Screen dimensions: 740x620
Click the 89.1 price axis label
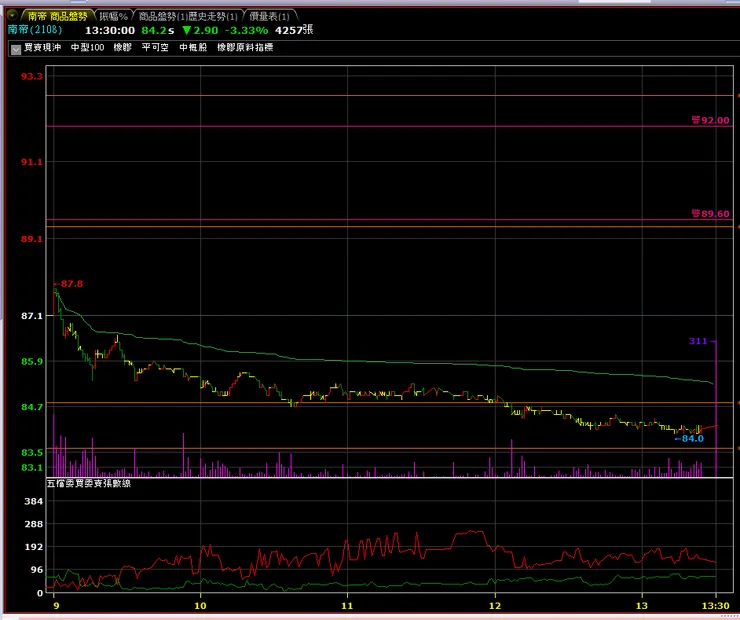(32, 239)
